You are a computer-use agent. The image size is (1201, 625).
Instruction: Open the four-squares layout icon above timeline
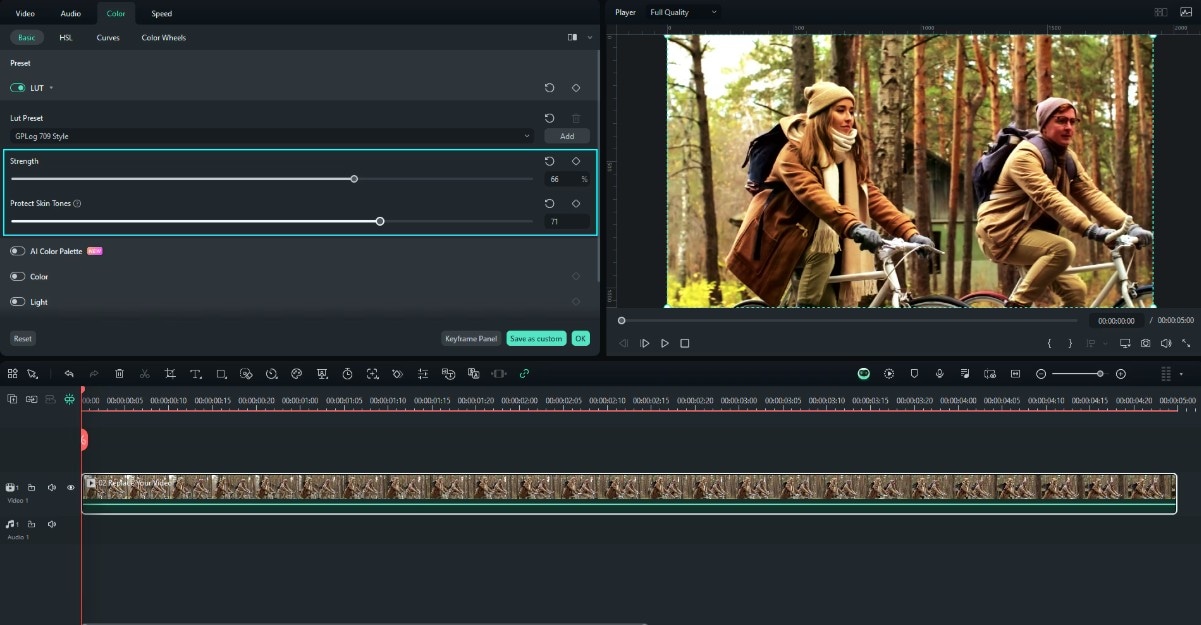tap(12, 373)
